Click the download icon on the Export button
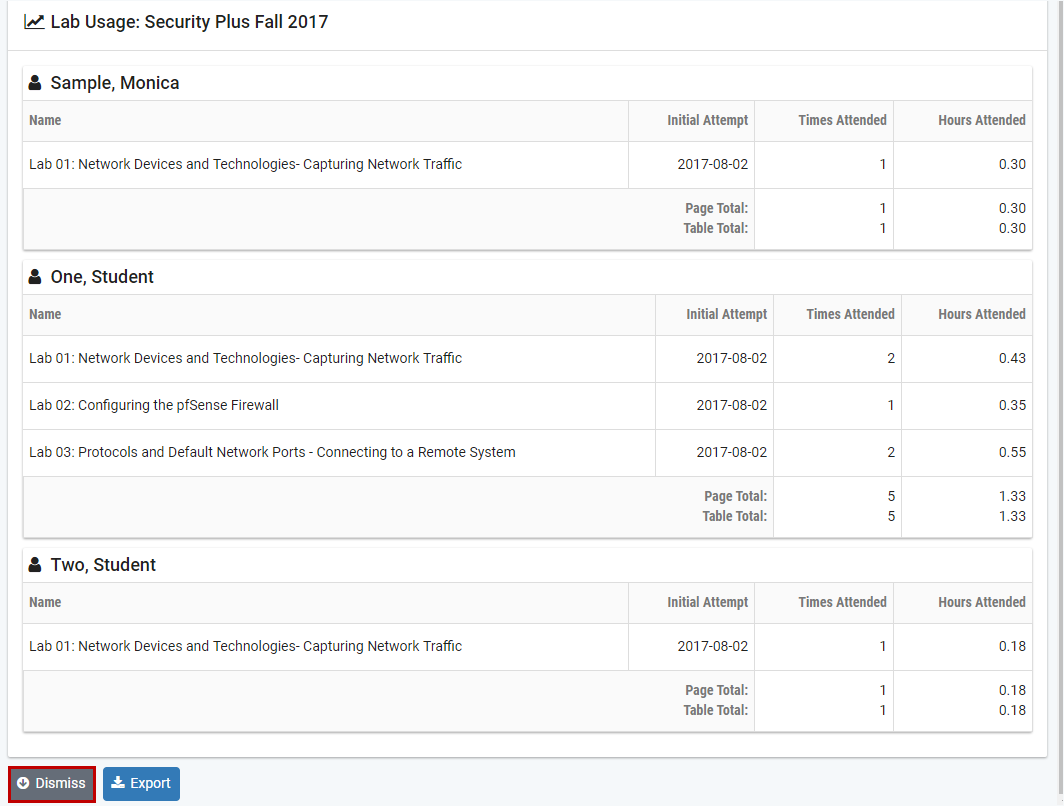 click(x=118, y=783)
